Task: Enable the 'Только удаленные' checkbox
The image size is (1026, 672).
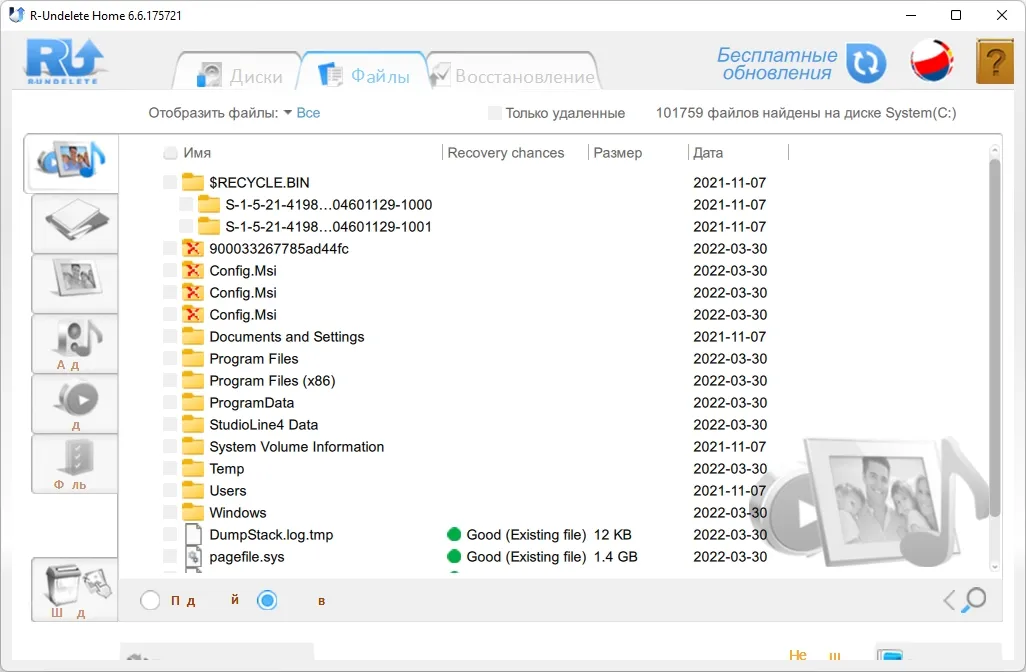Action: pos(495,113)
